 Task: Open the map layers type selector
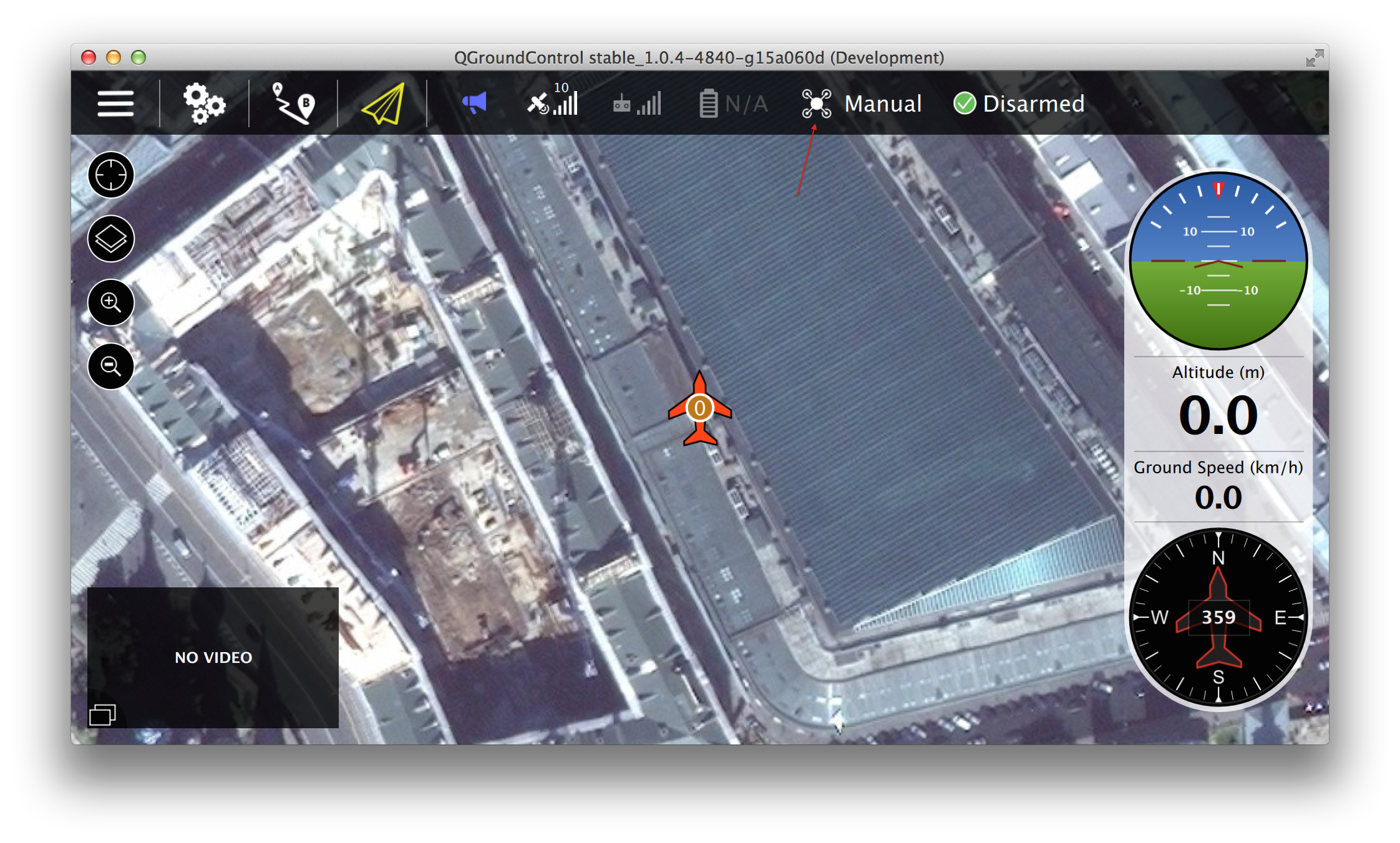[x=111, y=239]
